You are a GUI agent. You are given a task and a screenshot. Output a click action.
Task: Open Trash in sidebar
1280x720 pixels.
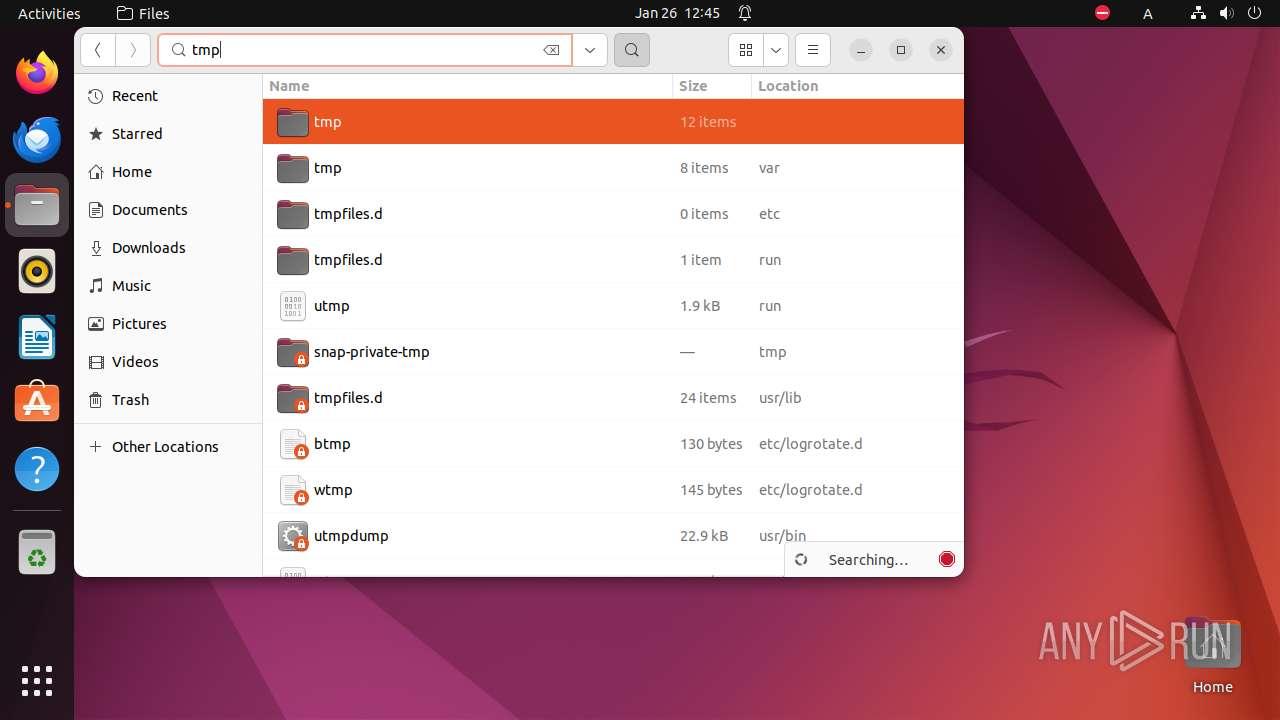(168, 400)
